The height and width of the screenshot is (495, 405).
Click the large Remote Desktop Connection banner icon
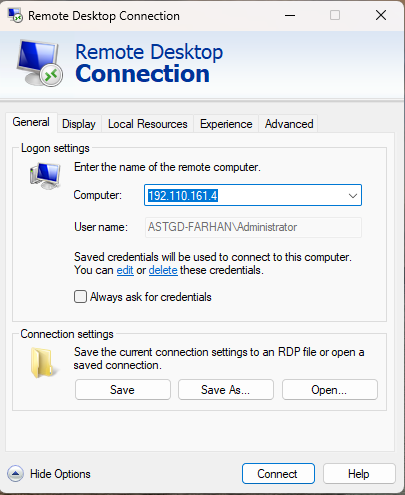coord(40,63)
